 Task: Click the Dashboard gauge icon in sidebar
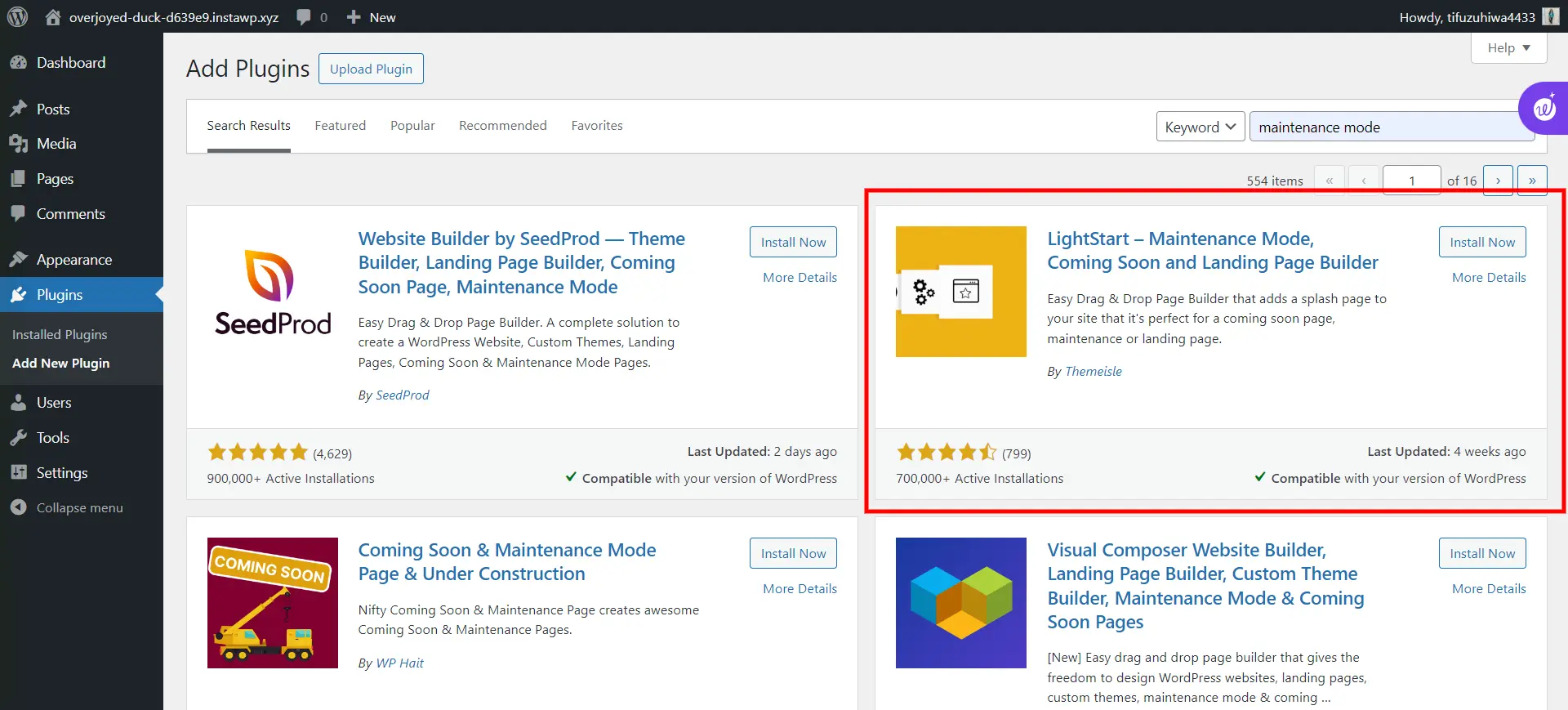[x=18, y=63]
